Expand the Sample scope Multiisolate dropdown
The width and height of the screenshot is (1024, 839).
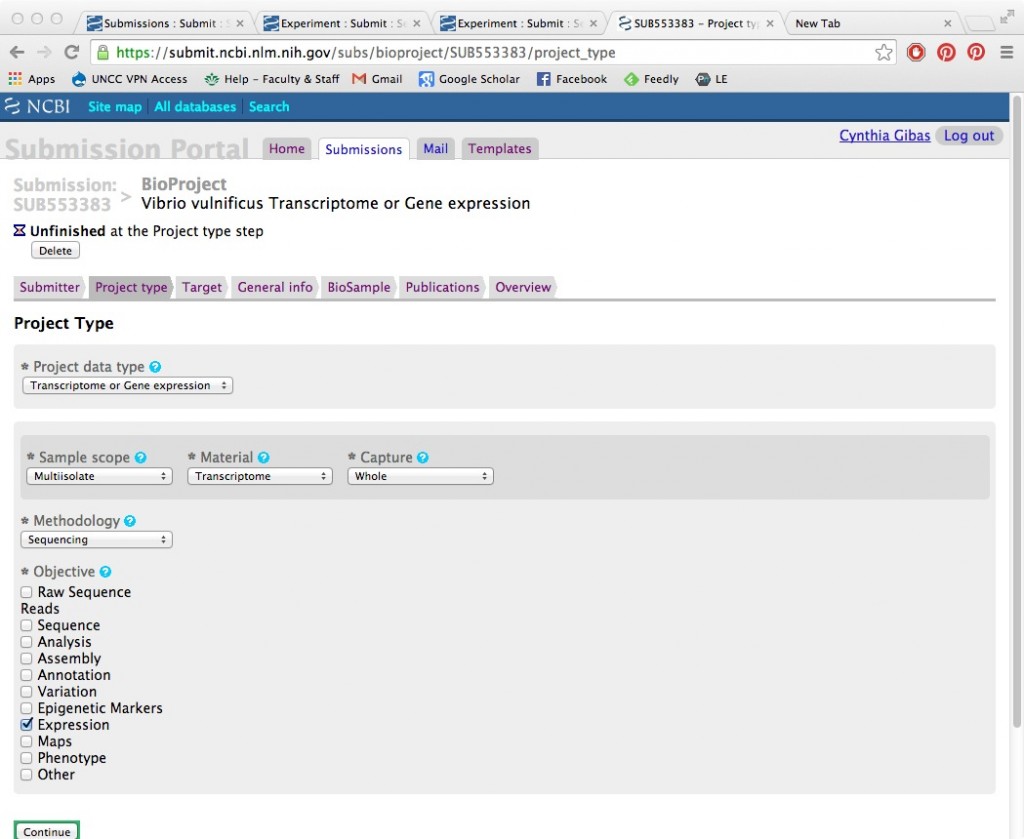97,477
